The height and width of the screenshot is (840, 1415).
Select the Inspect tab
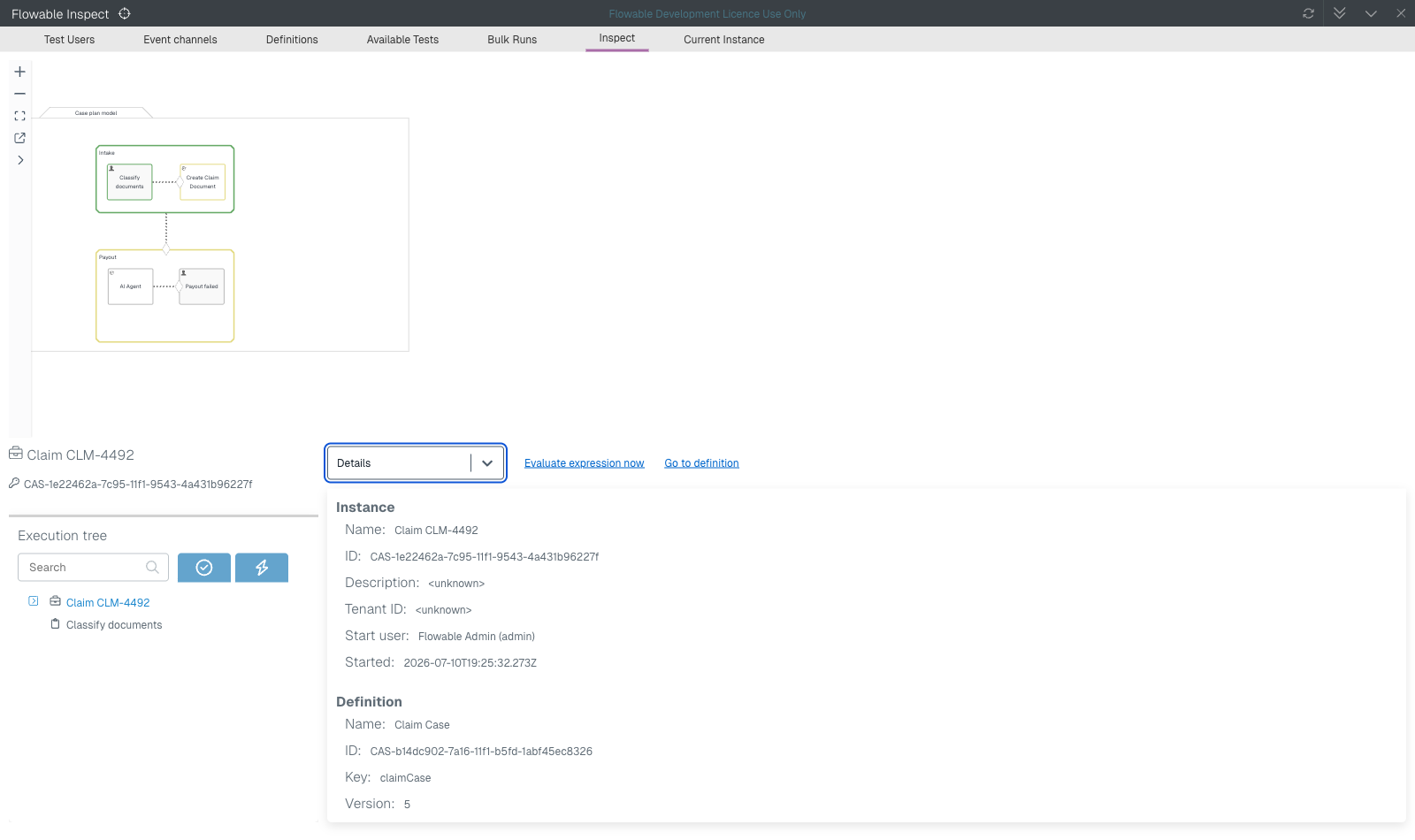pos(617,38)
